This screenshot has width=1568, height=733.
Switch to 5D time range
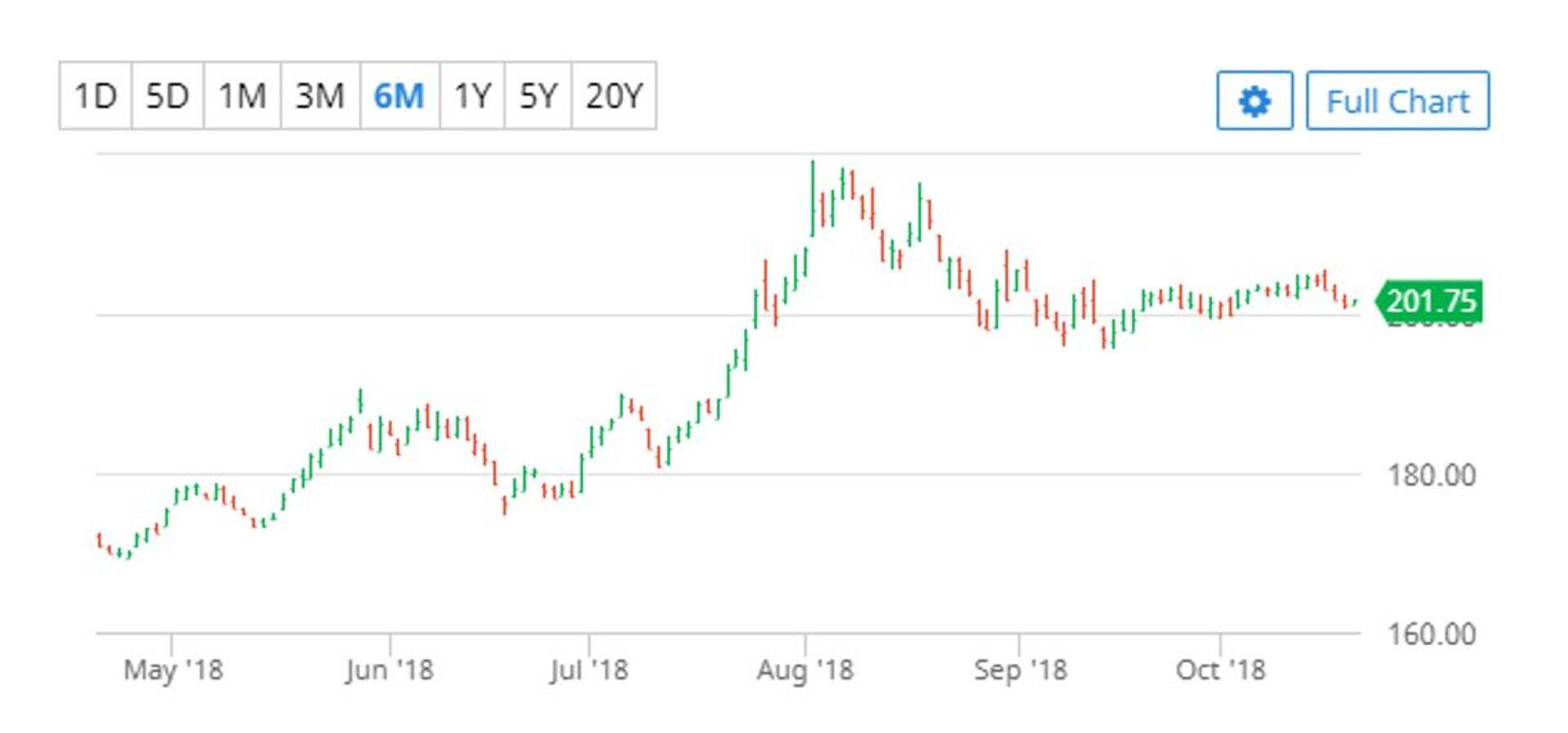(x=167, y=96)
